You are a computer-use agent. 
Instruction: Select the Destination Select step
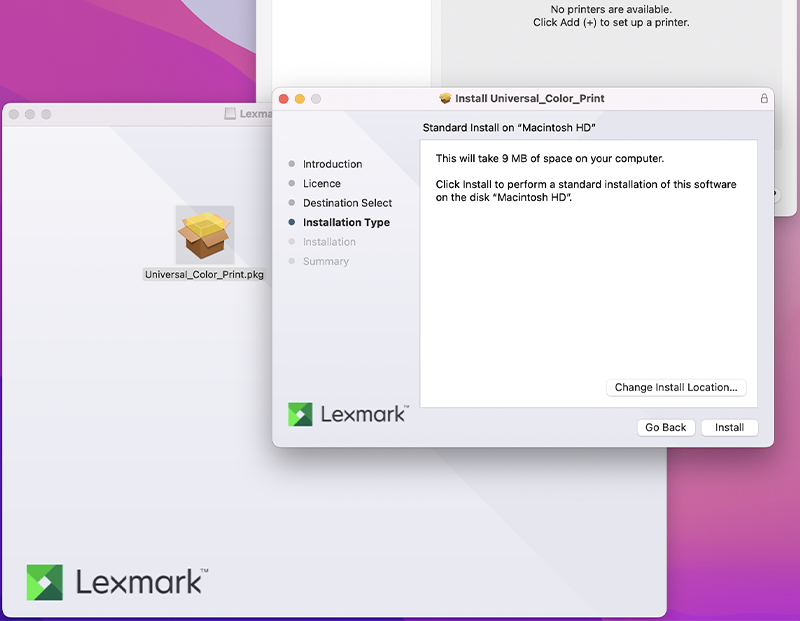point(347,203)
